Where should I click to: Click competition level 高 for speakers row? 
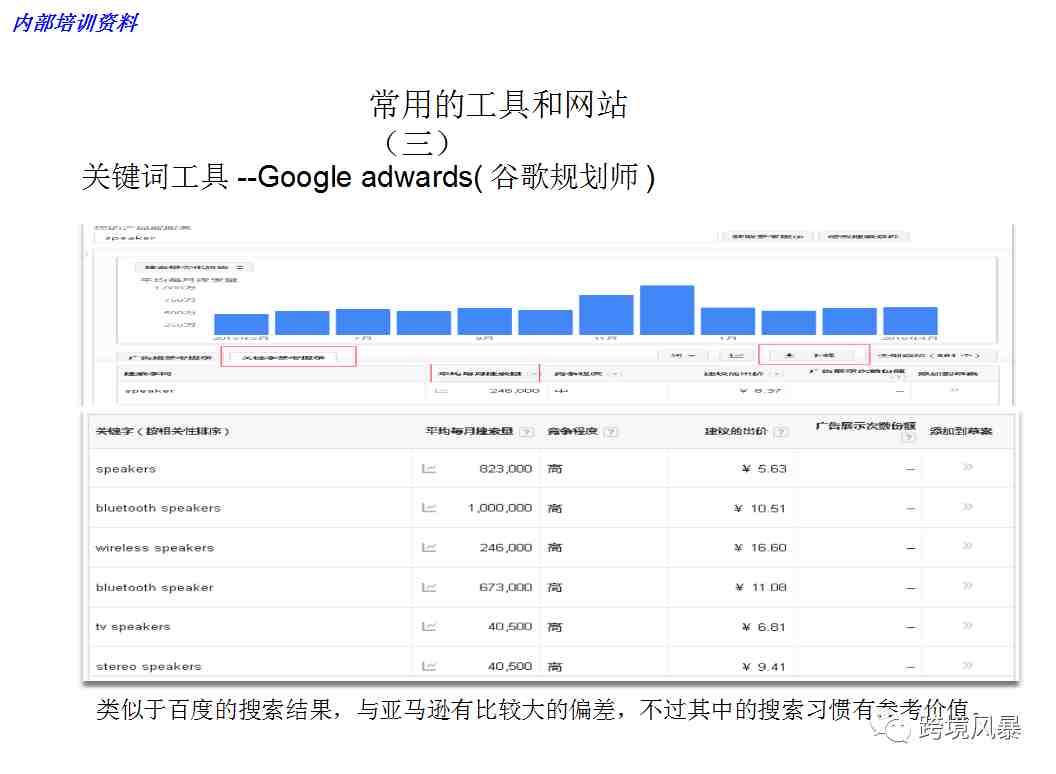[555, 469]
